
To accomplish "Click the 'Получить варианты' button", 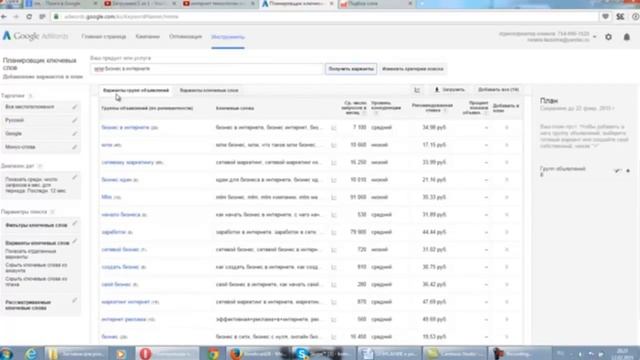I will [x=351, y=69].
